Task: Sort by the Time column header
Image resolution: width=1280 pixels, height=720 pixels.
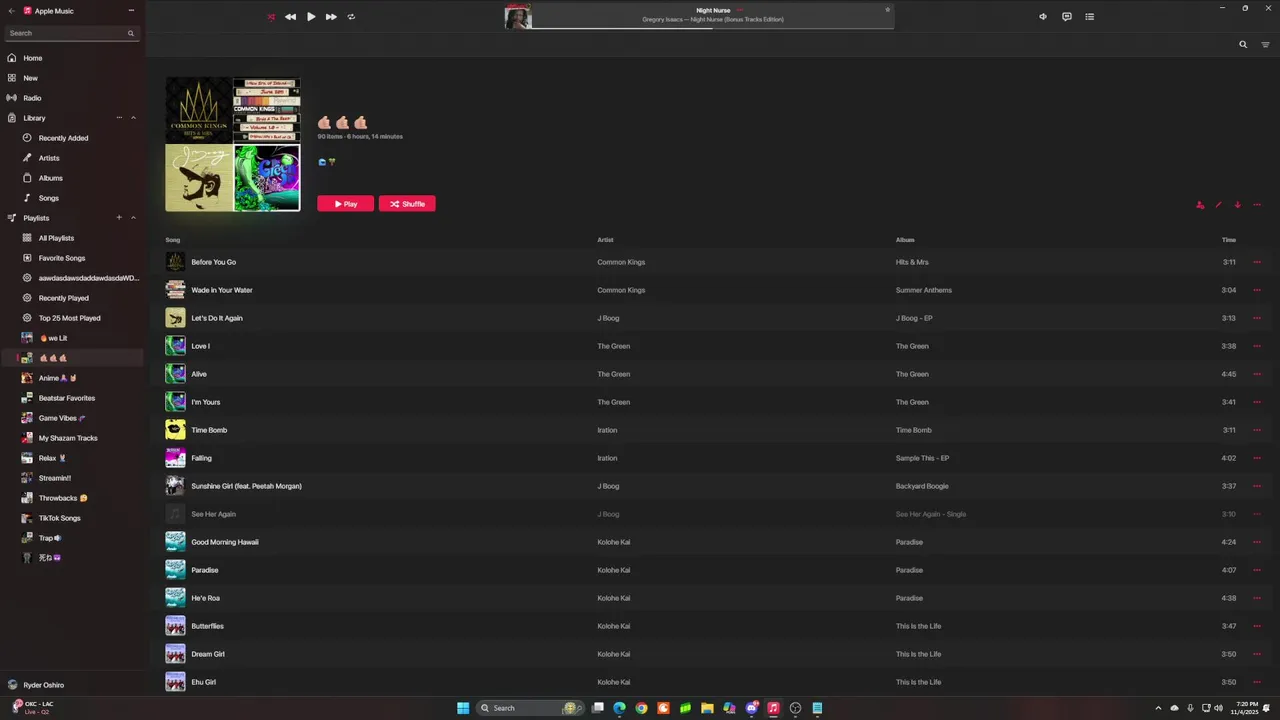Action: (x=1228, y=240)
